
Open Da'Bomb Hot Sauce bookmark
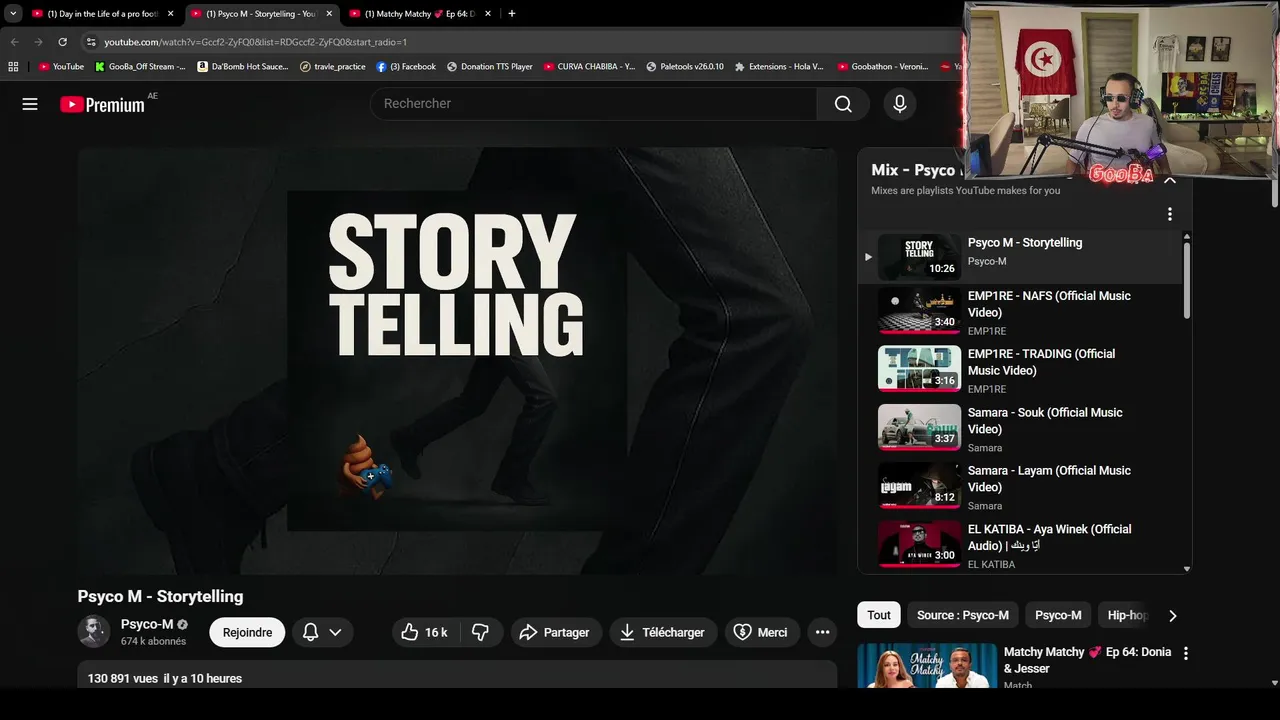pos(243,67)
